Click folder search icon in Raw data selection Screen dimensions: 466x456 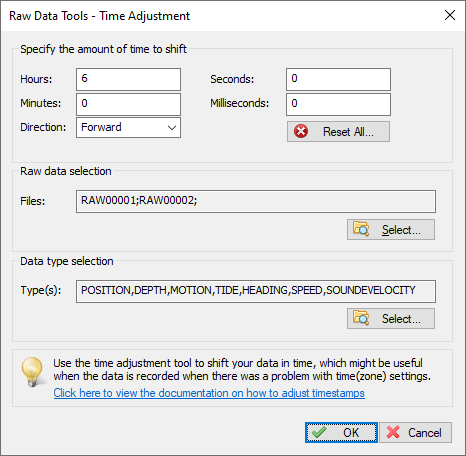tap(361, 229)
